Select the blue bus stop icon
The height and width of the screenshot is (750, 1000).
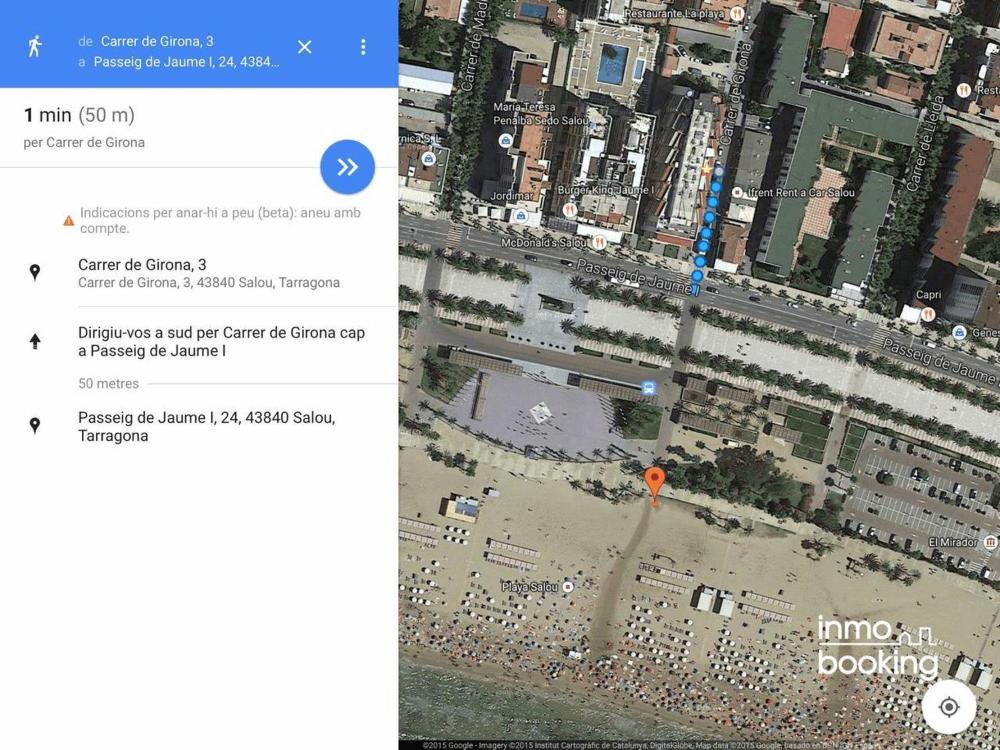pyautogui.click(x=649, y=388)
